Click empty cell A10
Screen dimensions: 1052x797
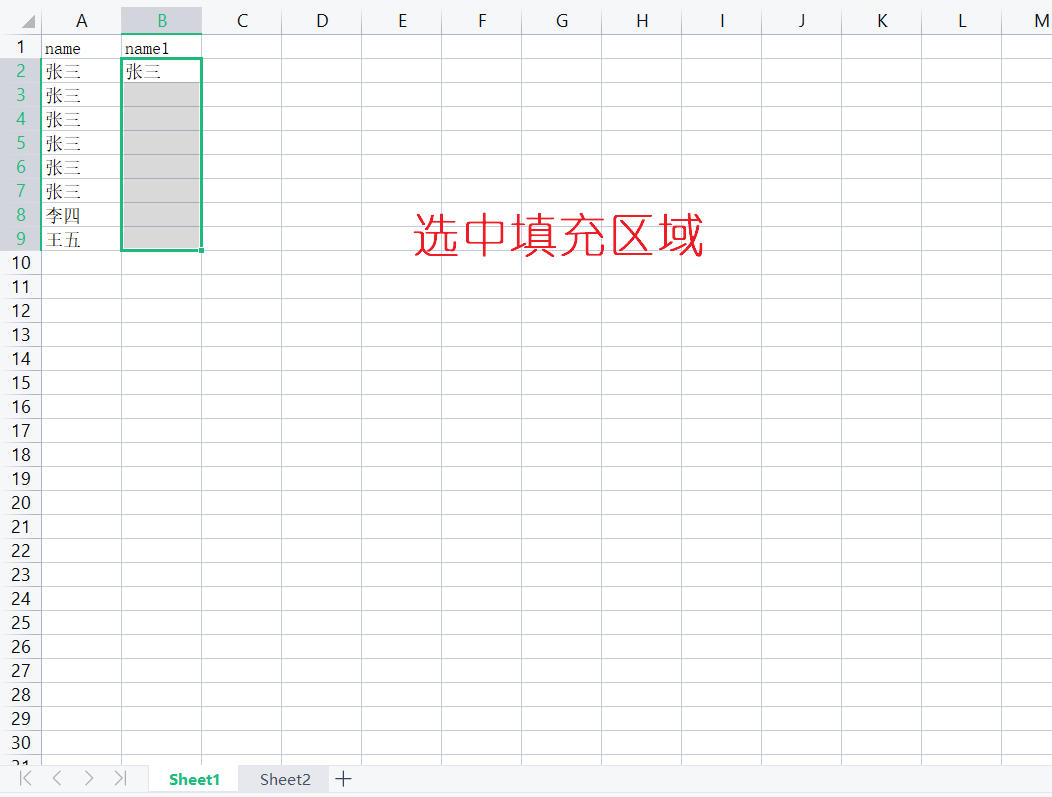[x=81, y=263]
